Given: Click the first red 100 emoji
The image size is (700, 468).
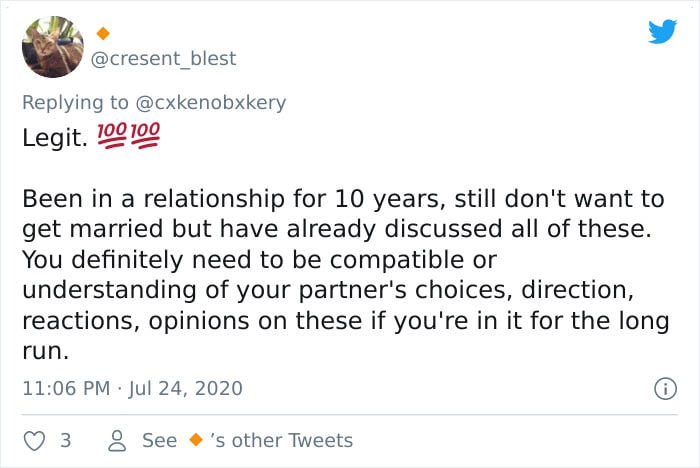Looking at the screenshot, I should click(112, 135).
